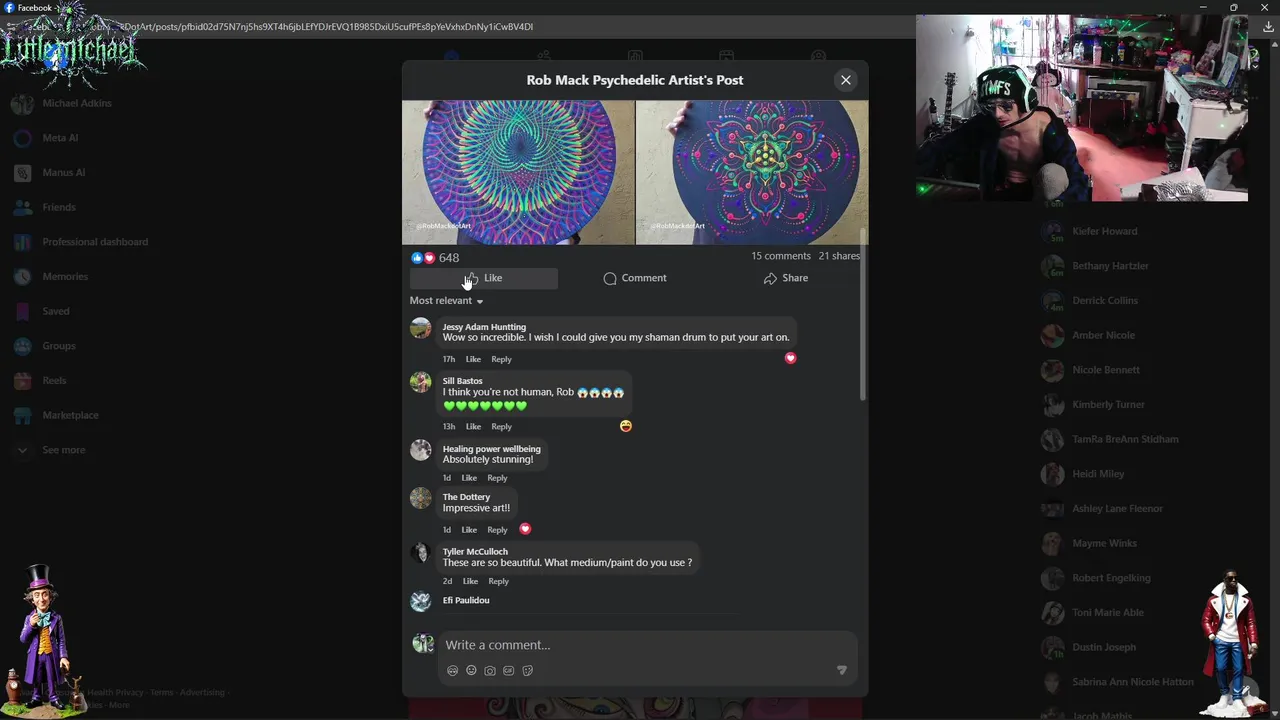Open the emoji picker in comment box

pyautogui.click(x=471, y=671)
